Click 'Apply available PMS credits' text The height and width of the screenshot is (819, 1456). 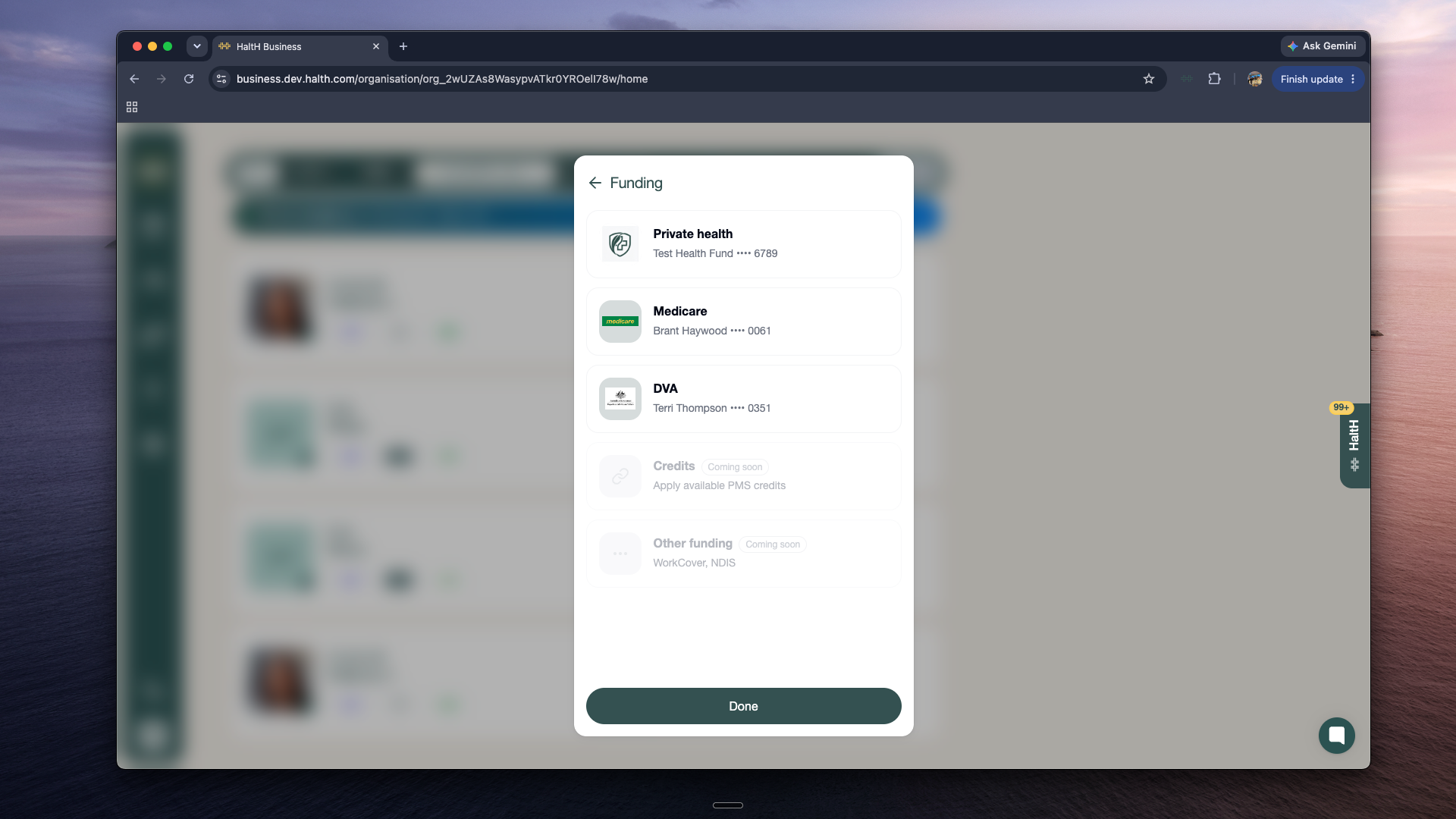click(x=719, y=485)
